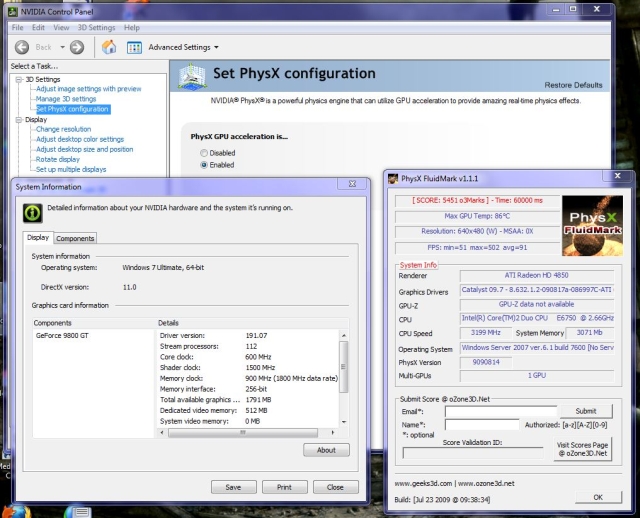Viewport: 640px width, 518px height.
Task: Click the NVIDIA Control Panel title bar icon
Action: [x=13, y=11]
